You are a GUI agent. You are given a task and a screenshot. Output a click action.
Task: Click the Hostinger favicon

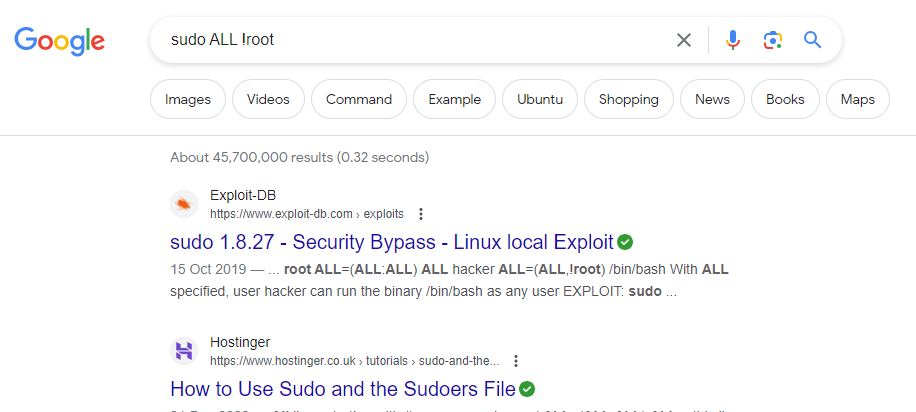pos(183,351)
